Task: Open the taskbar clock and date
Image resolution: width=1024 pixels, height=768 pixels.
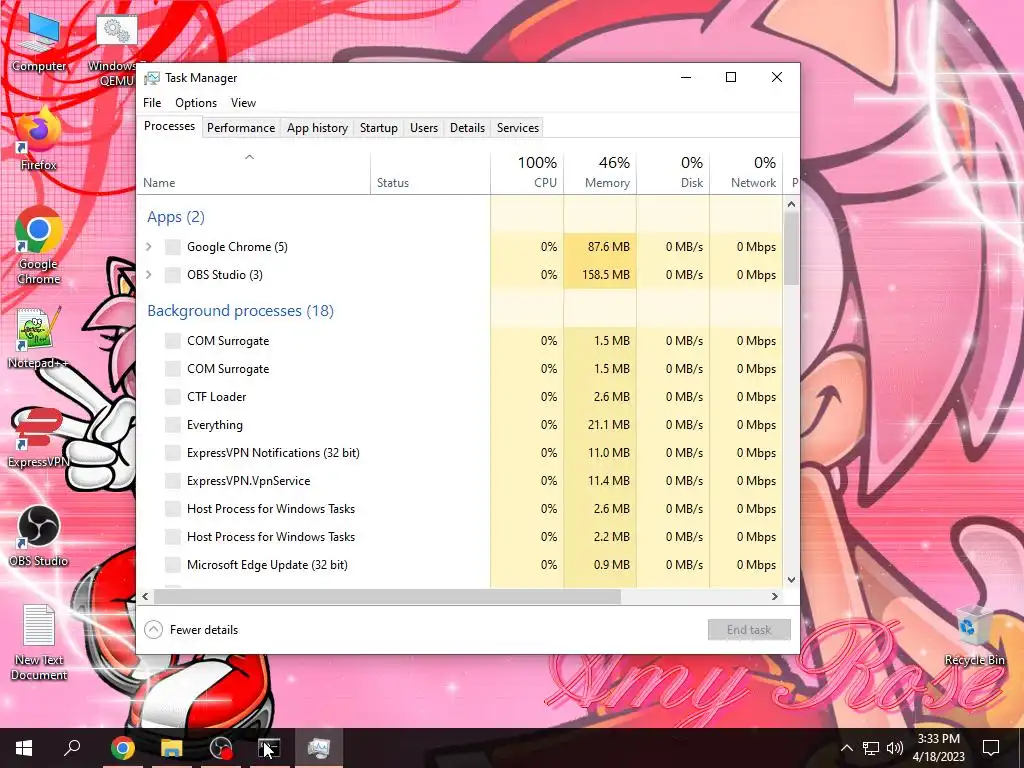Action: (940, 748)
